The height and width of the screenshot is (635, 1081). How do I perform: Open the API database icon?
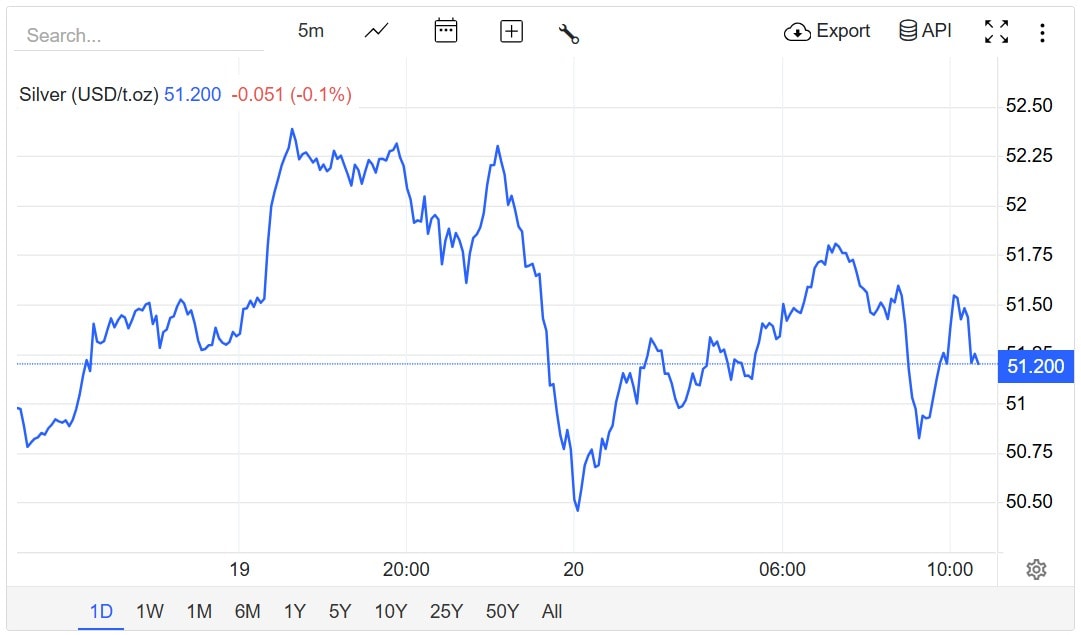[x=925, y=31]
